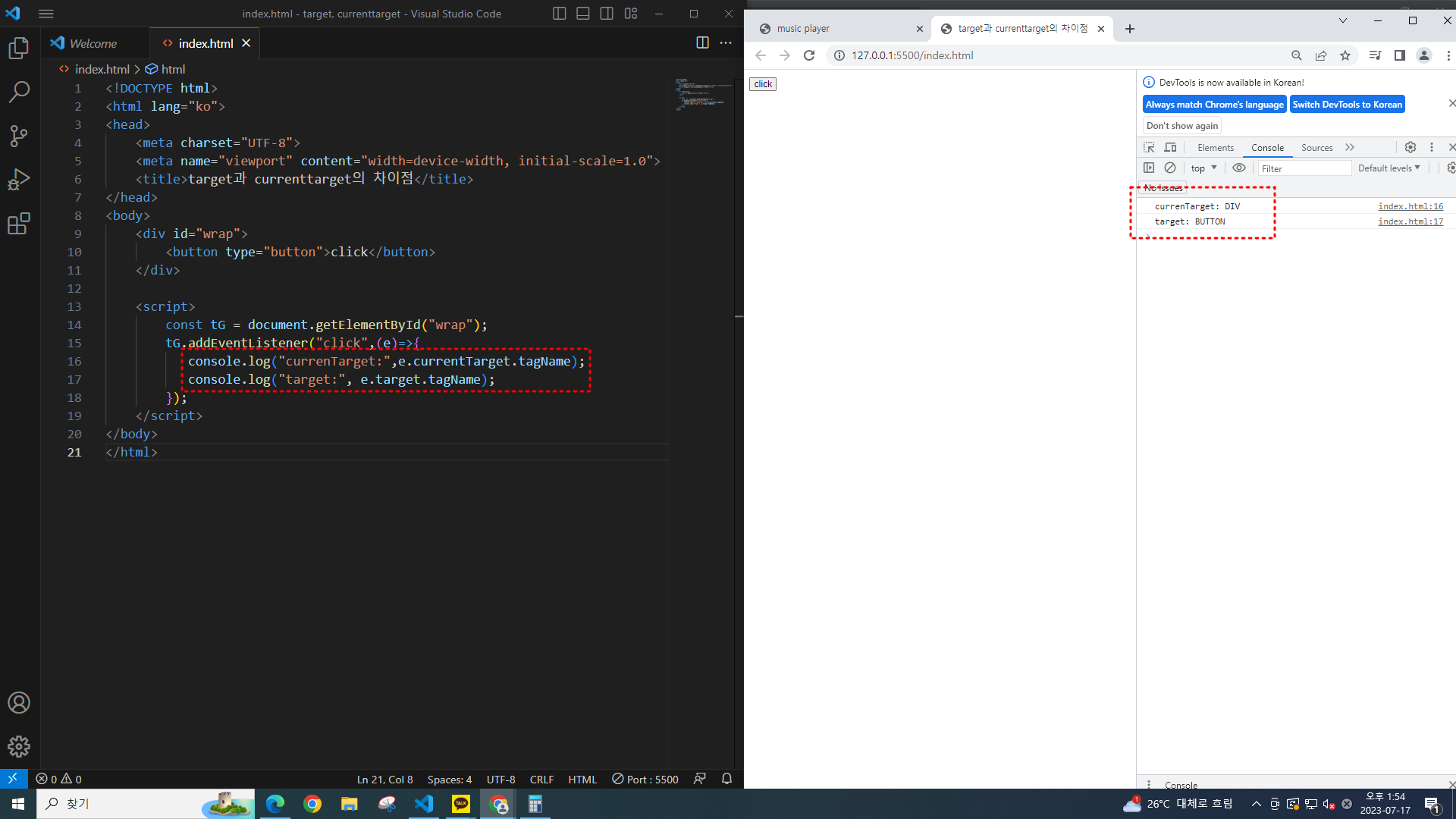Toggle live expression eye icon
Screen dimensions: 1456x819
[1239, 168]
